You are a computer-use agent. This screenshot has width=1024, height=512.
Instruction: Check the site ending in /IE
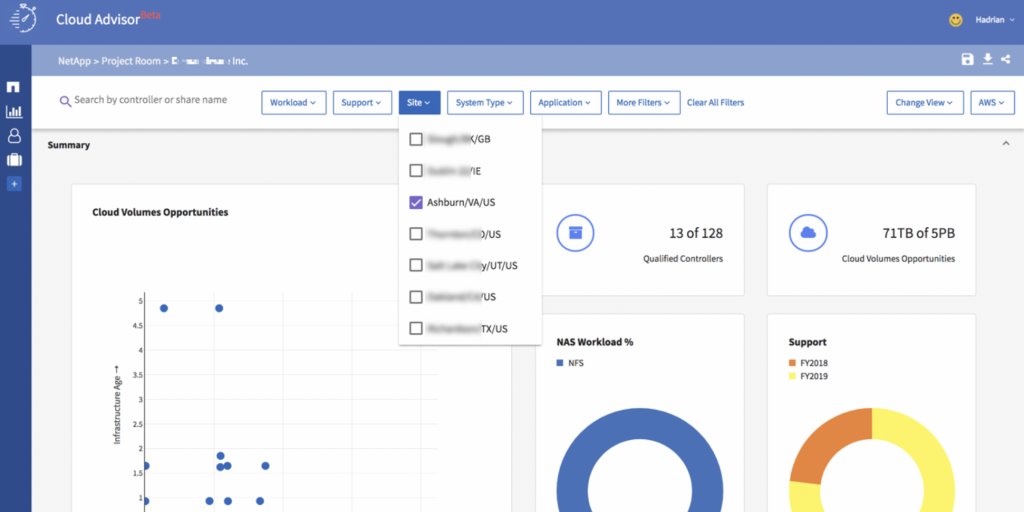pos(416,170)
